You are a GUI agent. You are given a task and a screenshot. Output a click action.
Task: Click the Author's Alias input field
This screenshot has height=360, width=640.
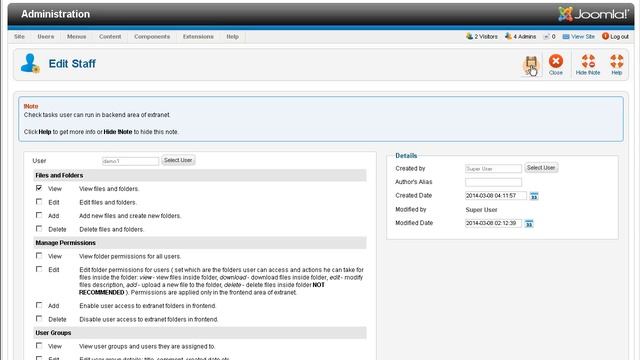click(493, 182)
